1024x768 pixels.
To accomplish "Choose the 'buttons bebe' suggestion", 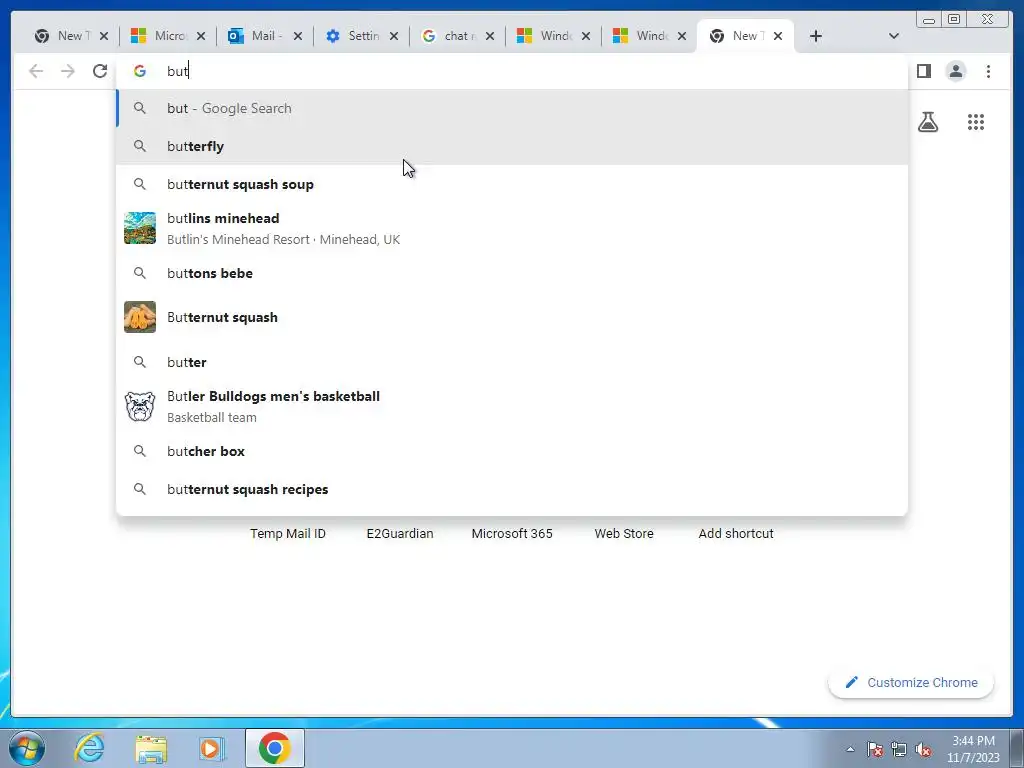I will [x=512, y=273].
